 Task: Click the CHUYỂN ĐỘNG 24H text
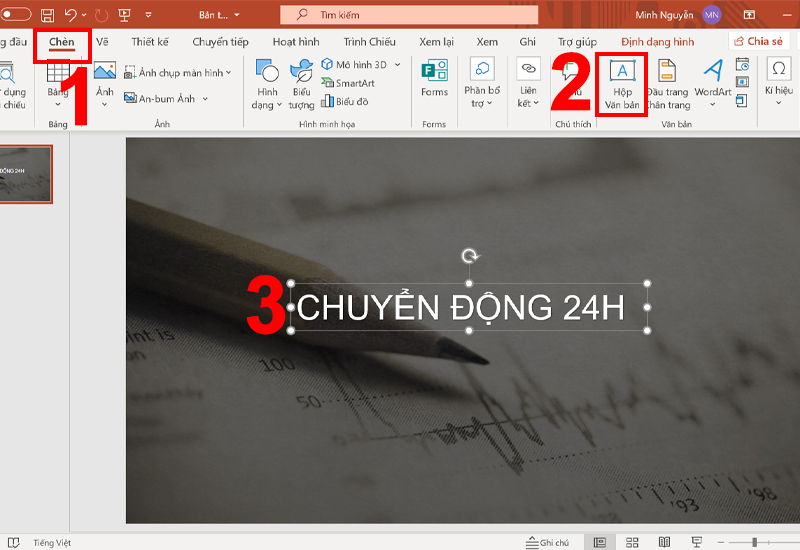pyautogui.click(x=460, y=307)
